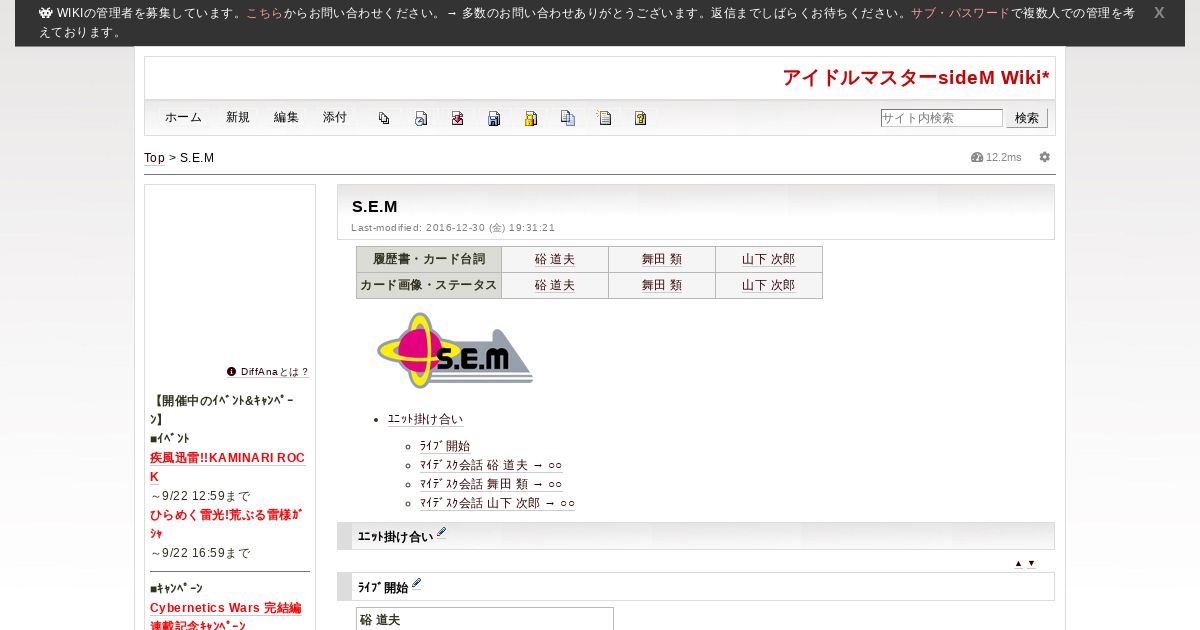Click the yellow padlock page icon
This screenshot has height=630, width=1200.
coord(531,118)
